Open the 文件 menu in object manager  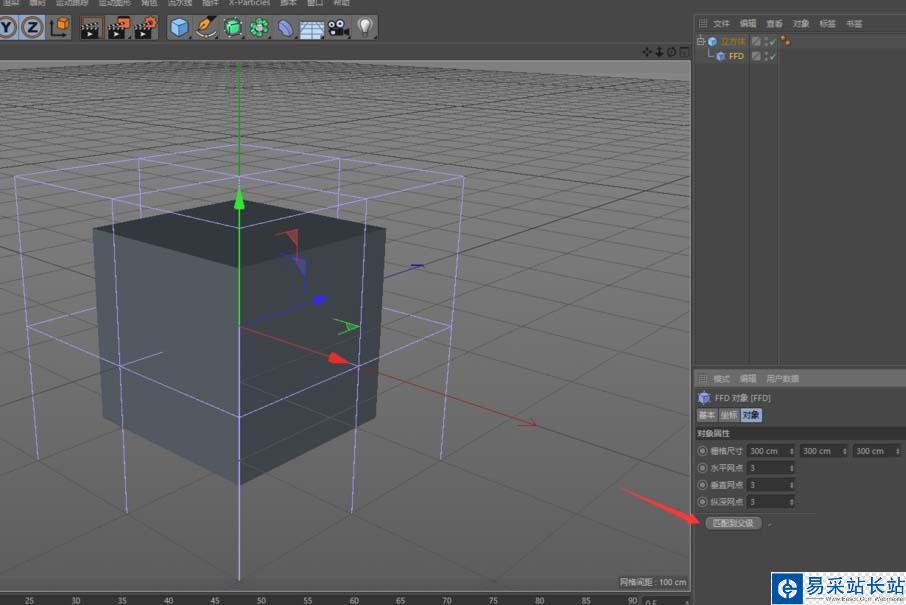point(721,23)
